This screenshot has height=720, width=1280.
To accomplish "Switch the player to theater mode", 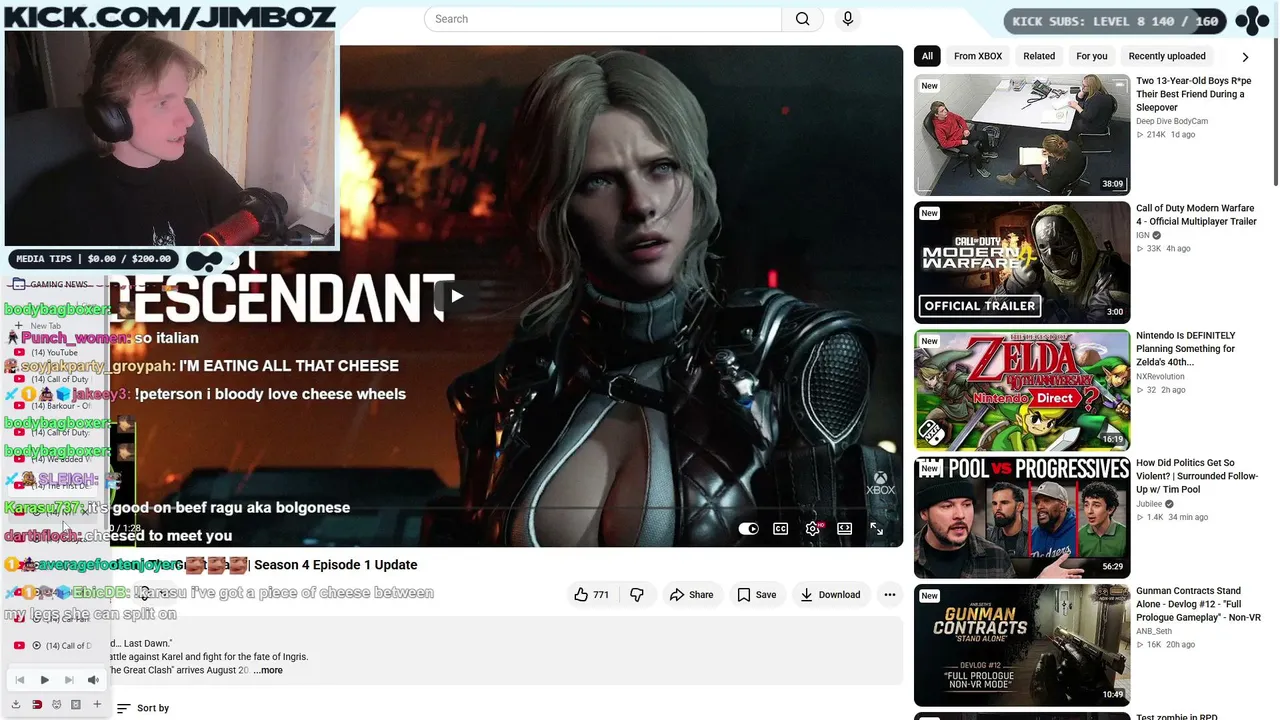I will point(844,529).
